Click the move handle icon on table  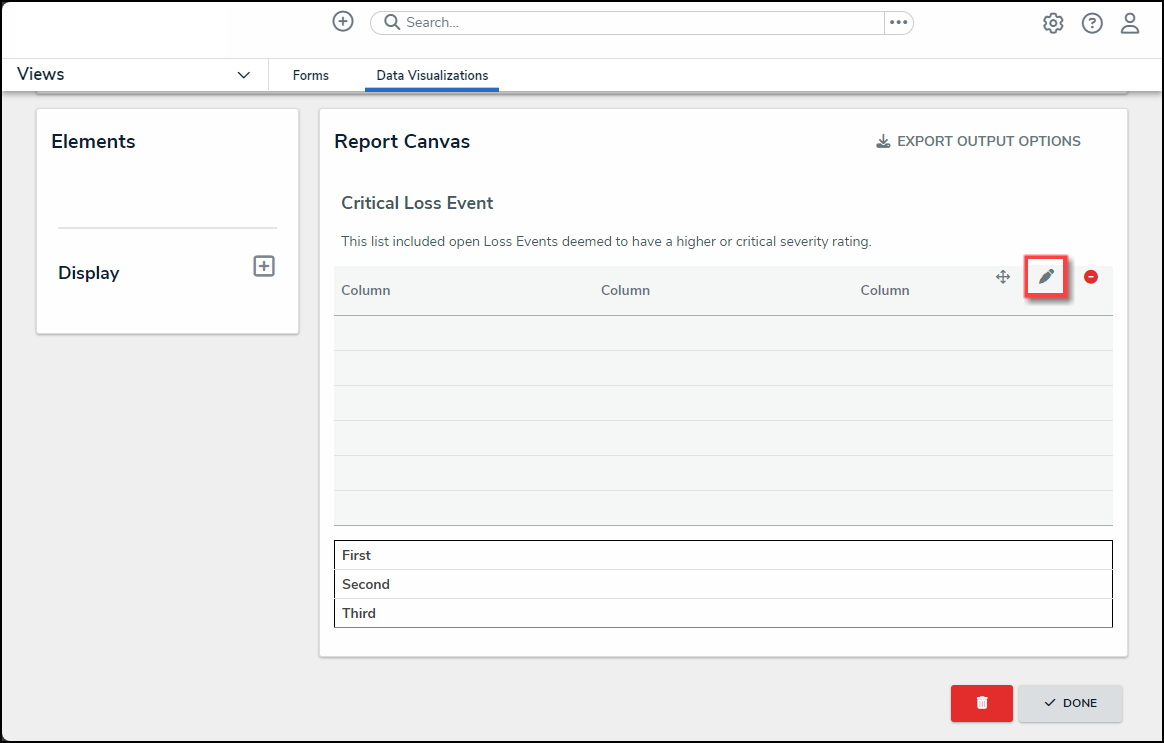[x=1003, y=277]
